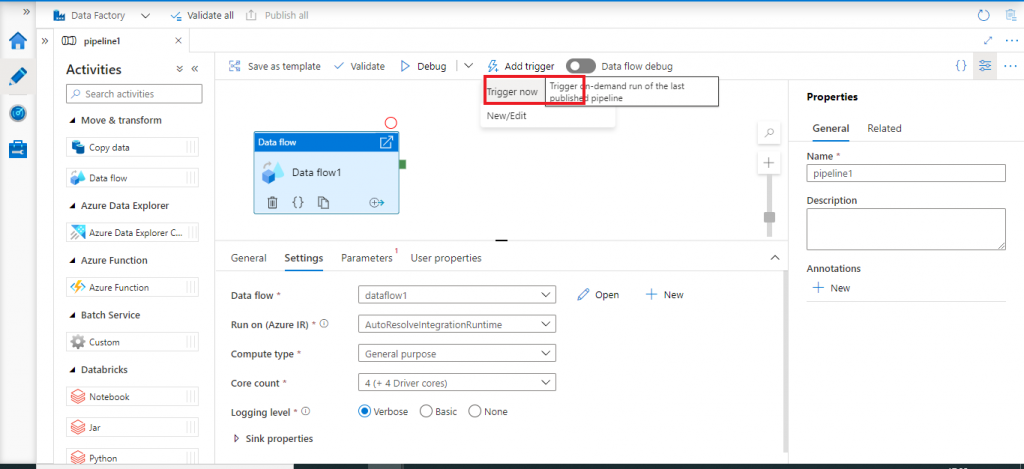This screenshot has width=1024, height=469.
Task: Open the Compute type dropdown
Action: (x=457, y=353)
